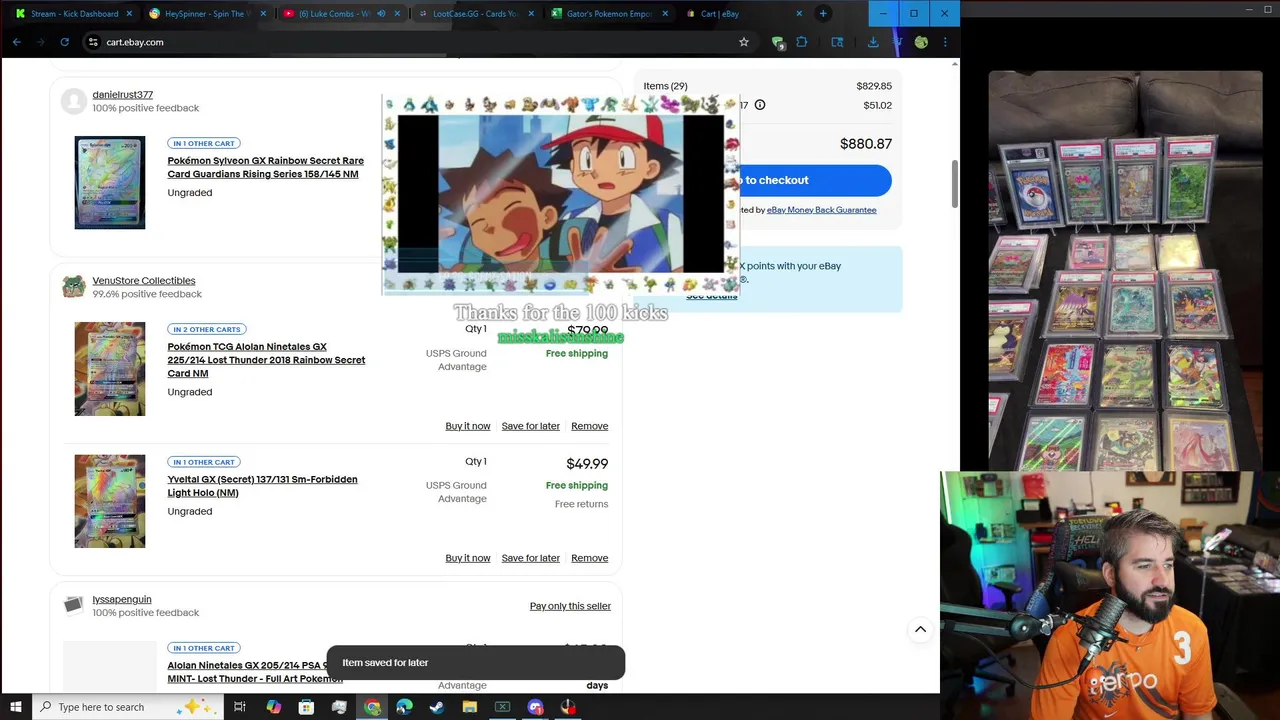1280x720 pixels.
Task: Open Alolan Ninetales GX 225/214 listing title
Action: click(266, 360)
